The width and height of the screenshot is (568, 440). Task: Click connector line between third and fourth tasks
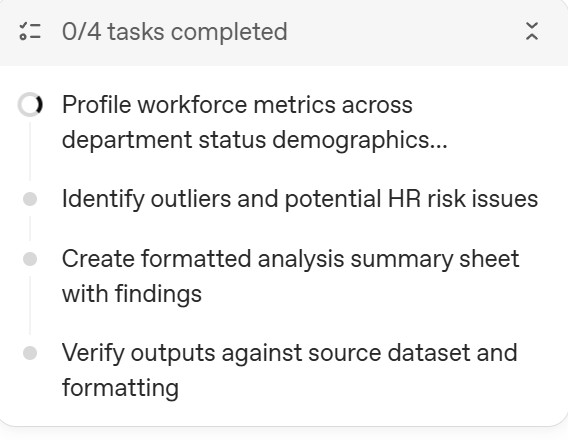[30, 305]
